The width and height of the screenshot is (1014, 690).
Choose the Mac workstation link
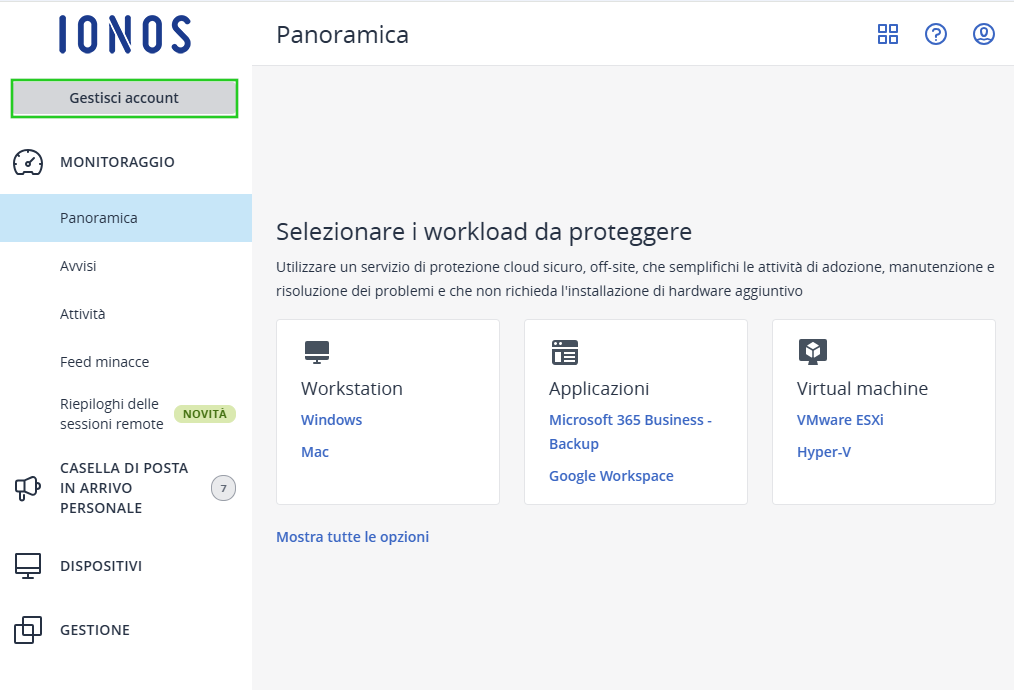click(315, 452)
